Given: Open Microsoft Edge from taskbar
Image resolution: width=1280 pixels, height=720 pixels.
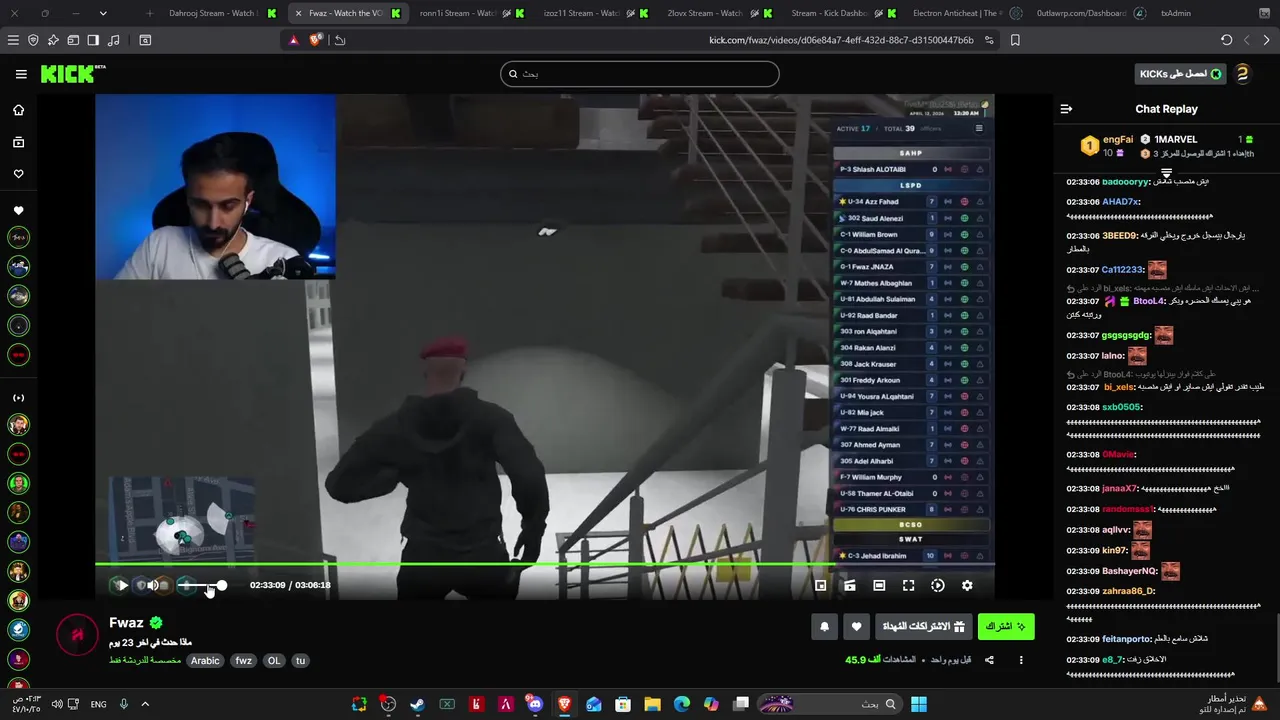Looking at the screenshot, I should tap(682, 704).
